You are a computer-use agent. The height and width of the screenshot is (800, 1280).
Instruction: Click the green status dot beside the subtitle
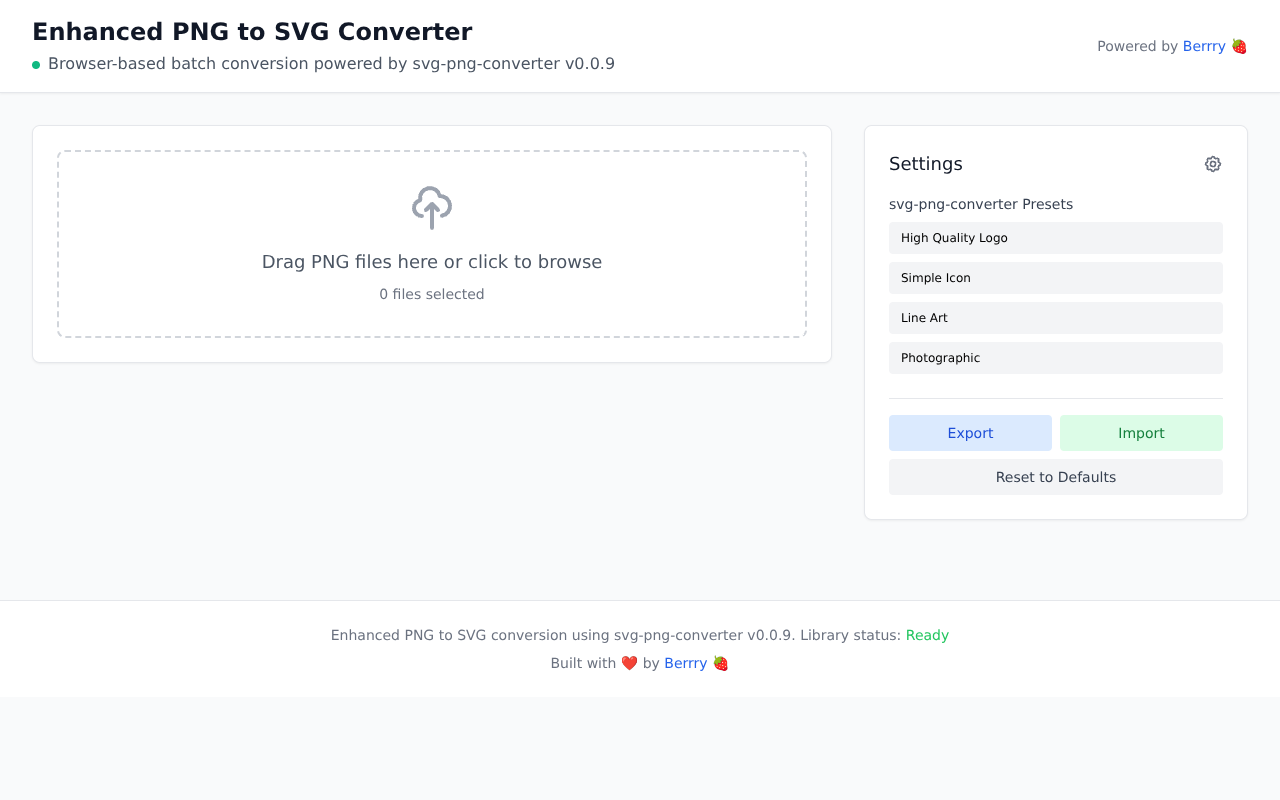point(36,63)
